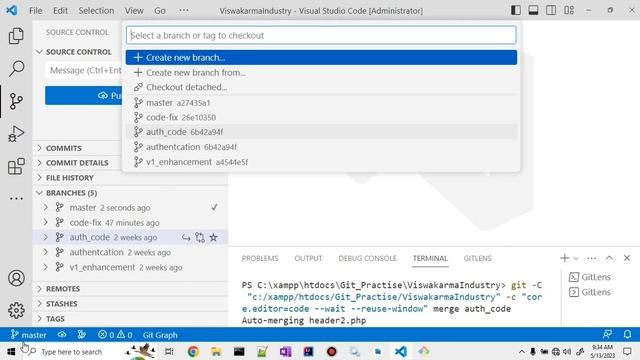
Task: Collapse the BRANCHES (5) section
Action: 40,193
